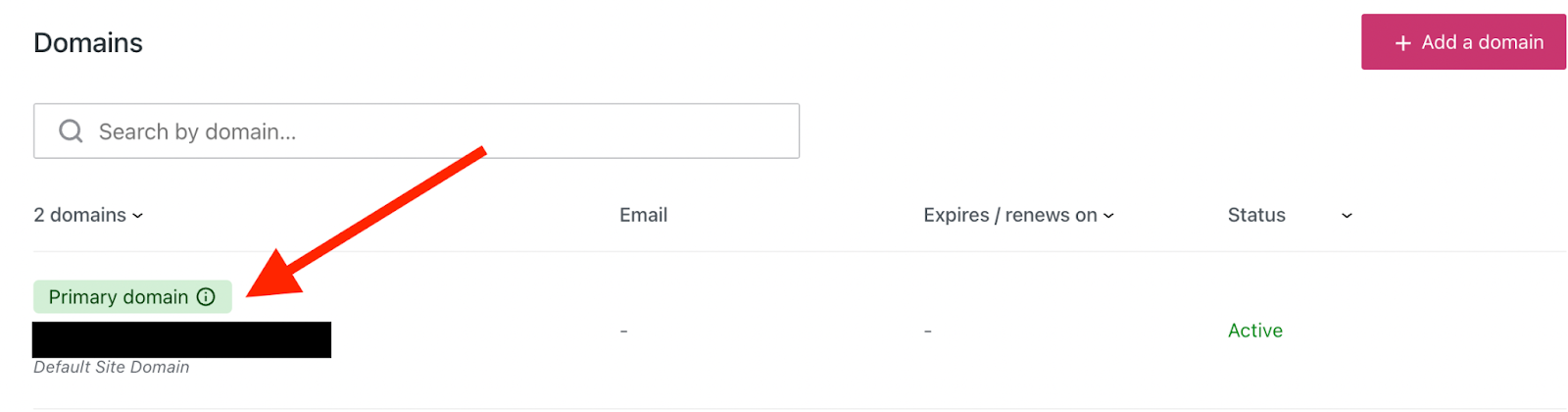Click the 2 domains header label
Viewport: 1568px width, 412px height.
pyautogui.click(x=79, y=215)
